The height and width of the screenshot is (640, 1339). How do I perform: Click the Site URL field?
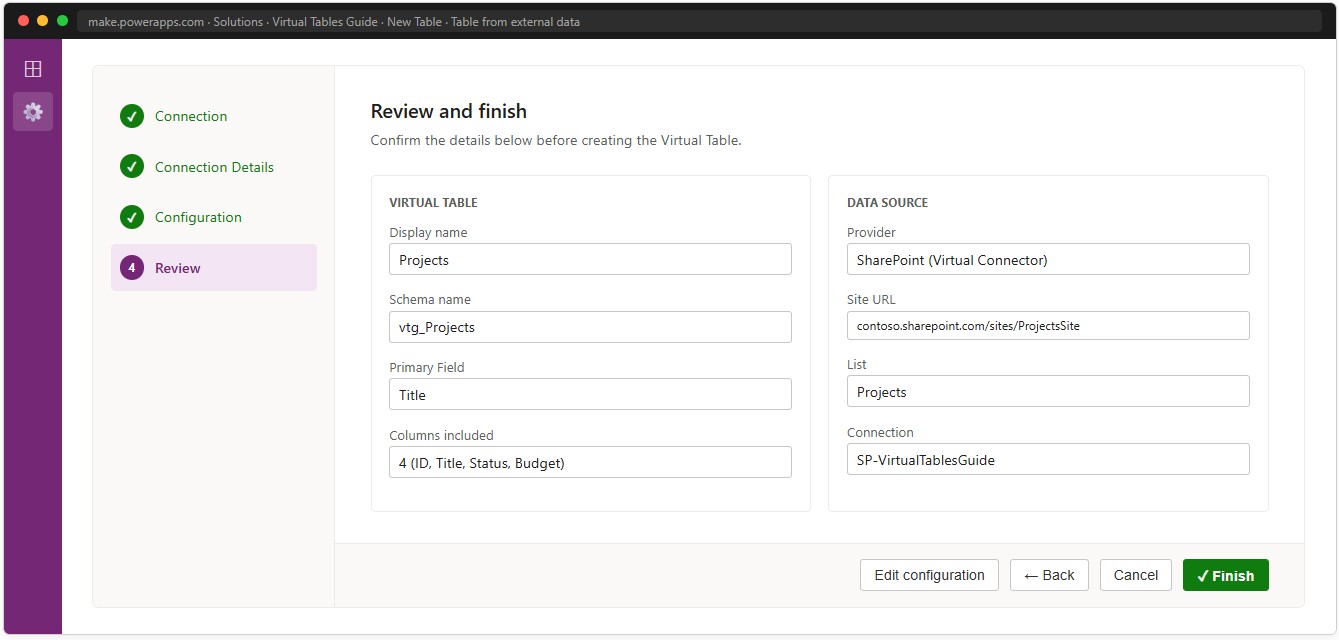click(x=1048, y=326)
